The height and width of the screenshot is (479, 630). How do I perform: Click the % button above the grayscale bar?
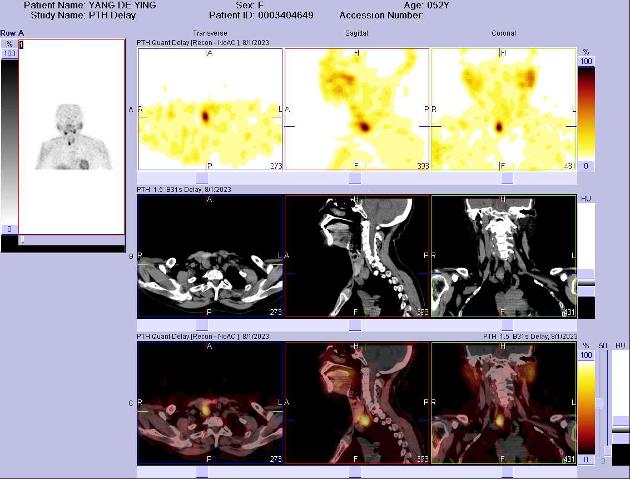9,45
